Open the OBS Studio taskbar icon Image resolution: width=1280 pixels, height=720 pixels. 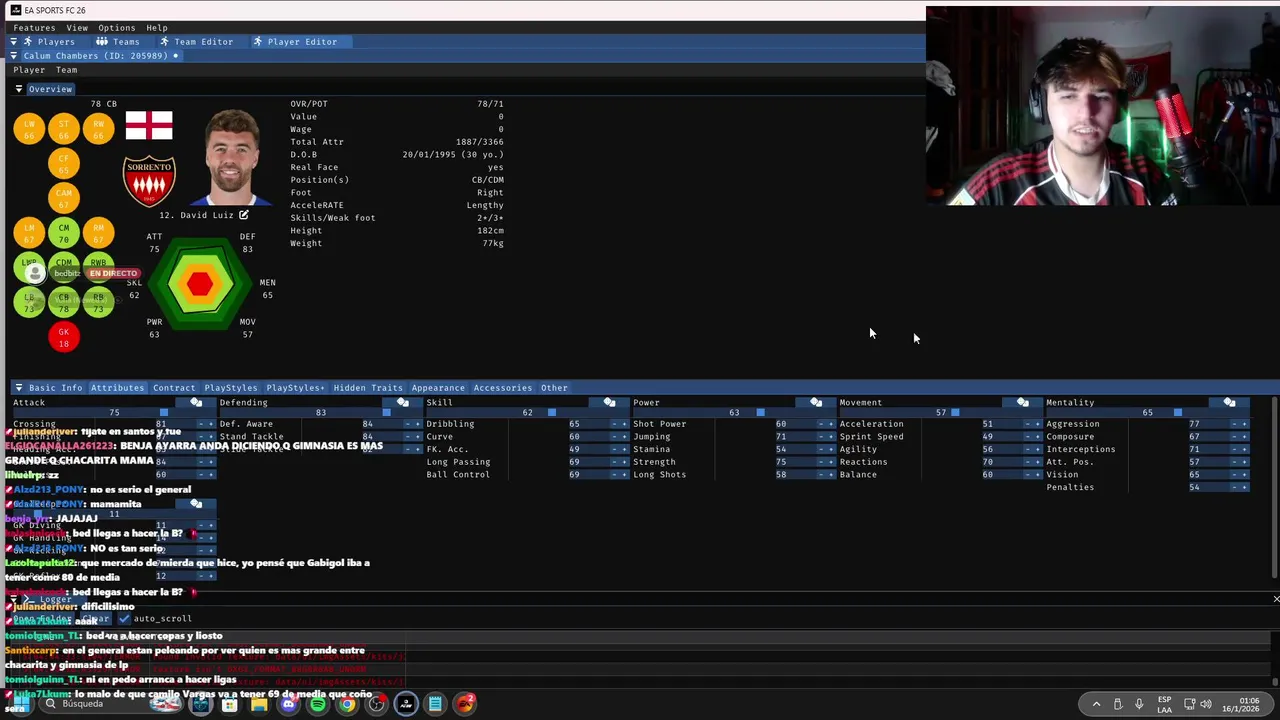[x=376, y=704]
